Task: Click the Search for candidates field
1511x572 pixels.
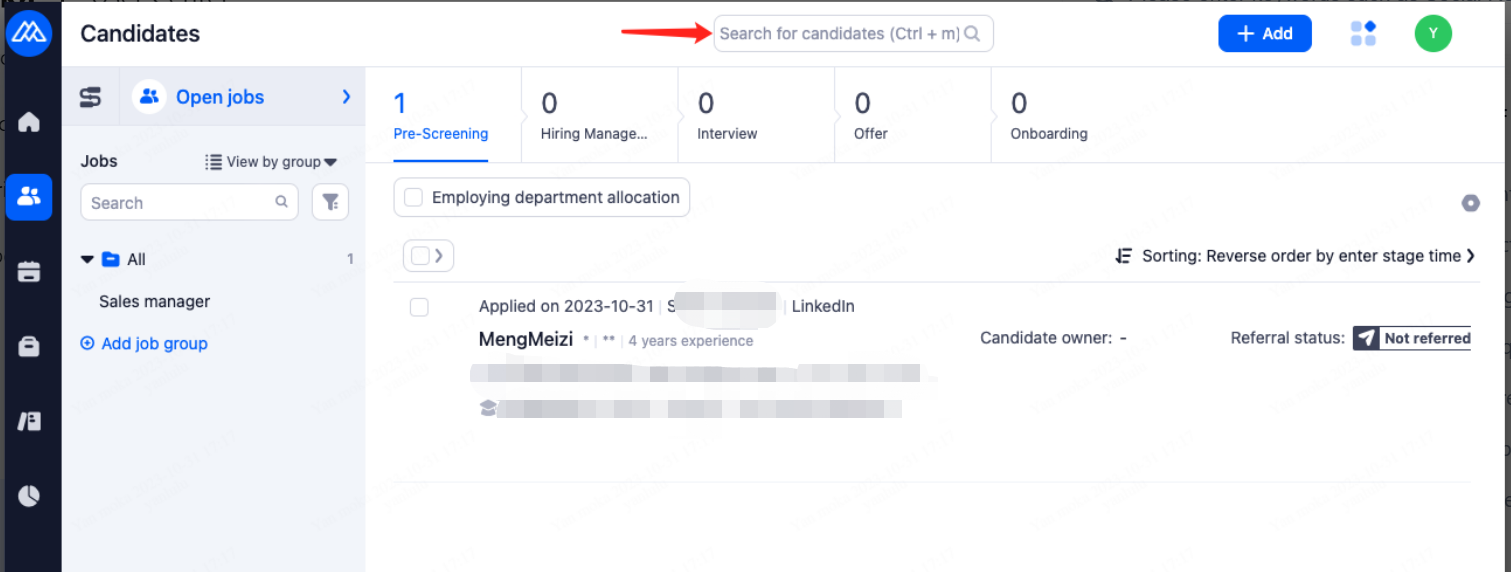Action: (838, 34)
